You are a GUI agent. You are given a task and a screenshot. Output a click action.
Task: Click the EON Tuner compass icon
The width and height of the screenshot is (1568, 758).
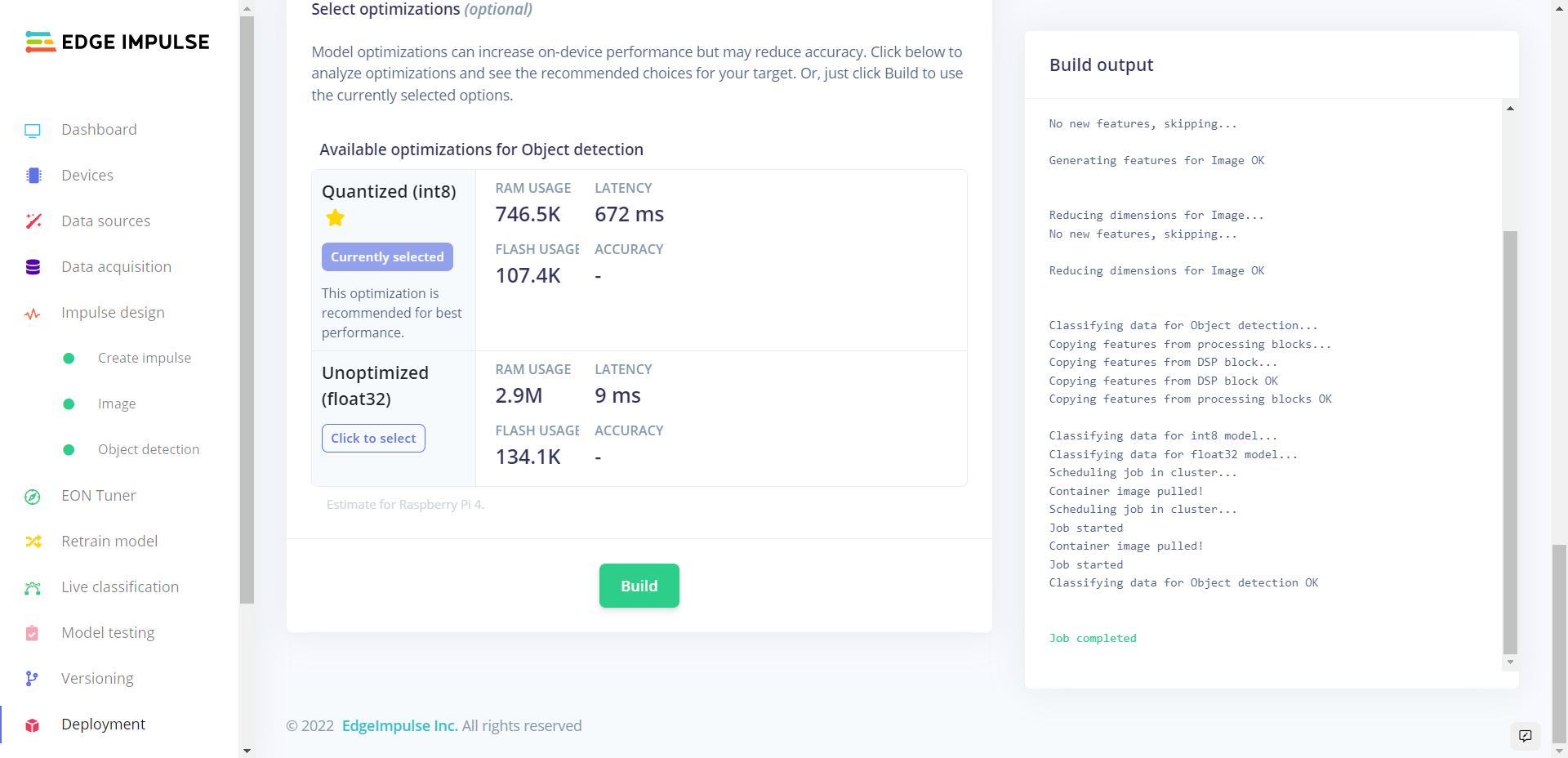click(x=33, y=497)
